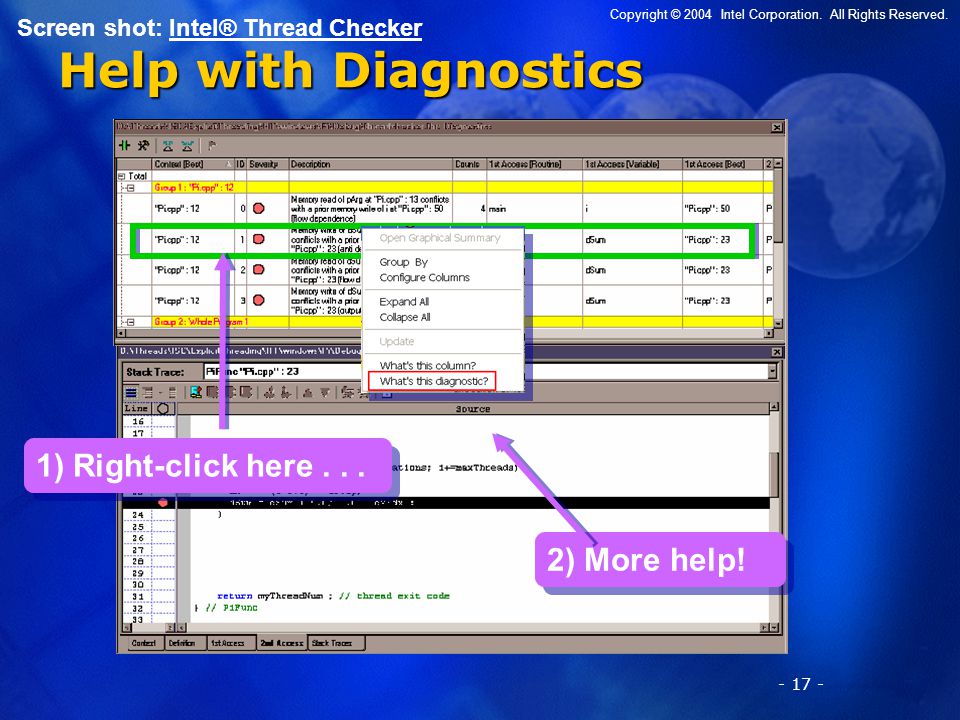Click the "Pi.cpp": 12 context cell in the ID 0 row
This screenshot has height=720, width=960.
coord(193,209)
